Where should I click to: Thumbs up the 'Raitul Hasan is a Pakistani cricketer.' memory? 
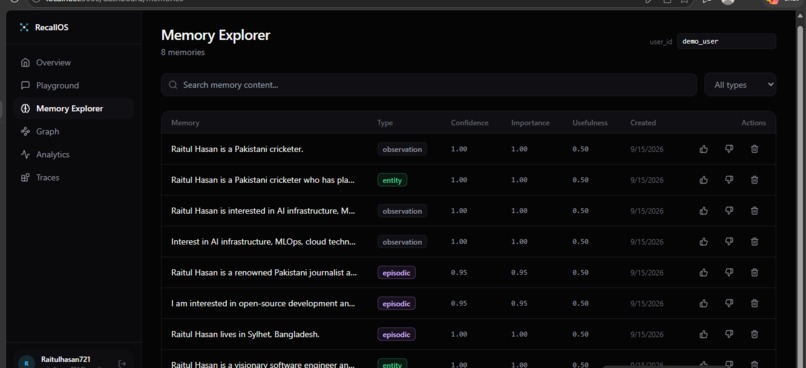point(704,149)
